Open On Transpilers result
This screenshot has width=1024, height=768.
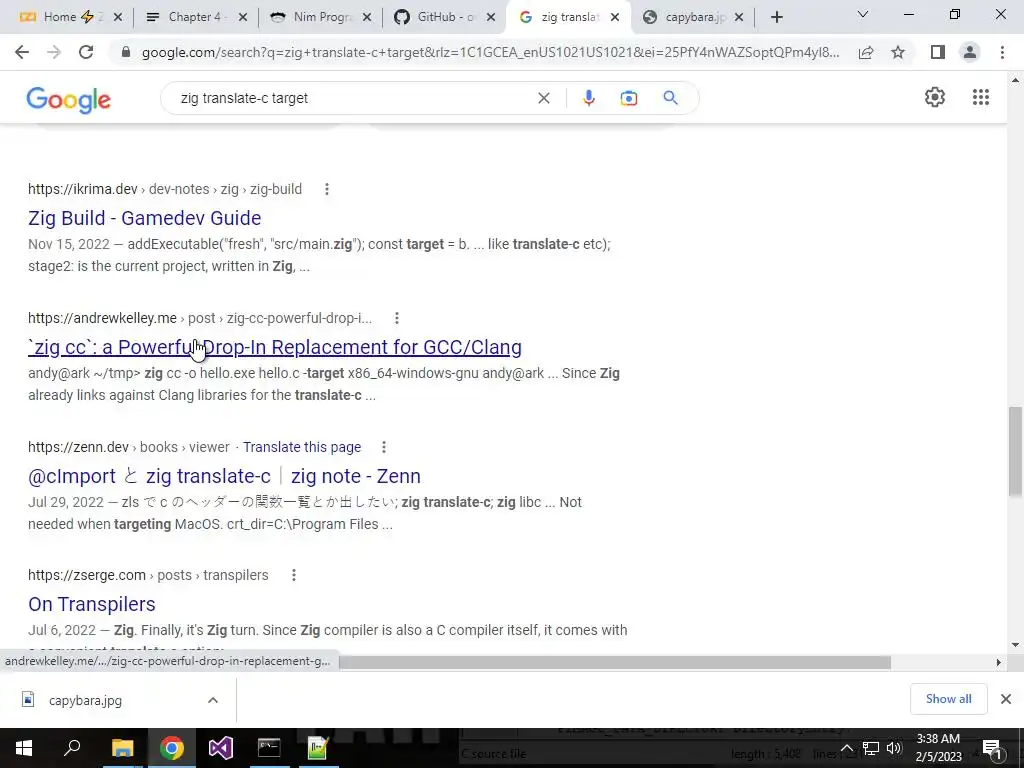(91, 604)
